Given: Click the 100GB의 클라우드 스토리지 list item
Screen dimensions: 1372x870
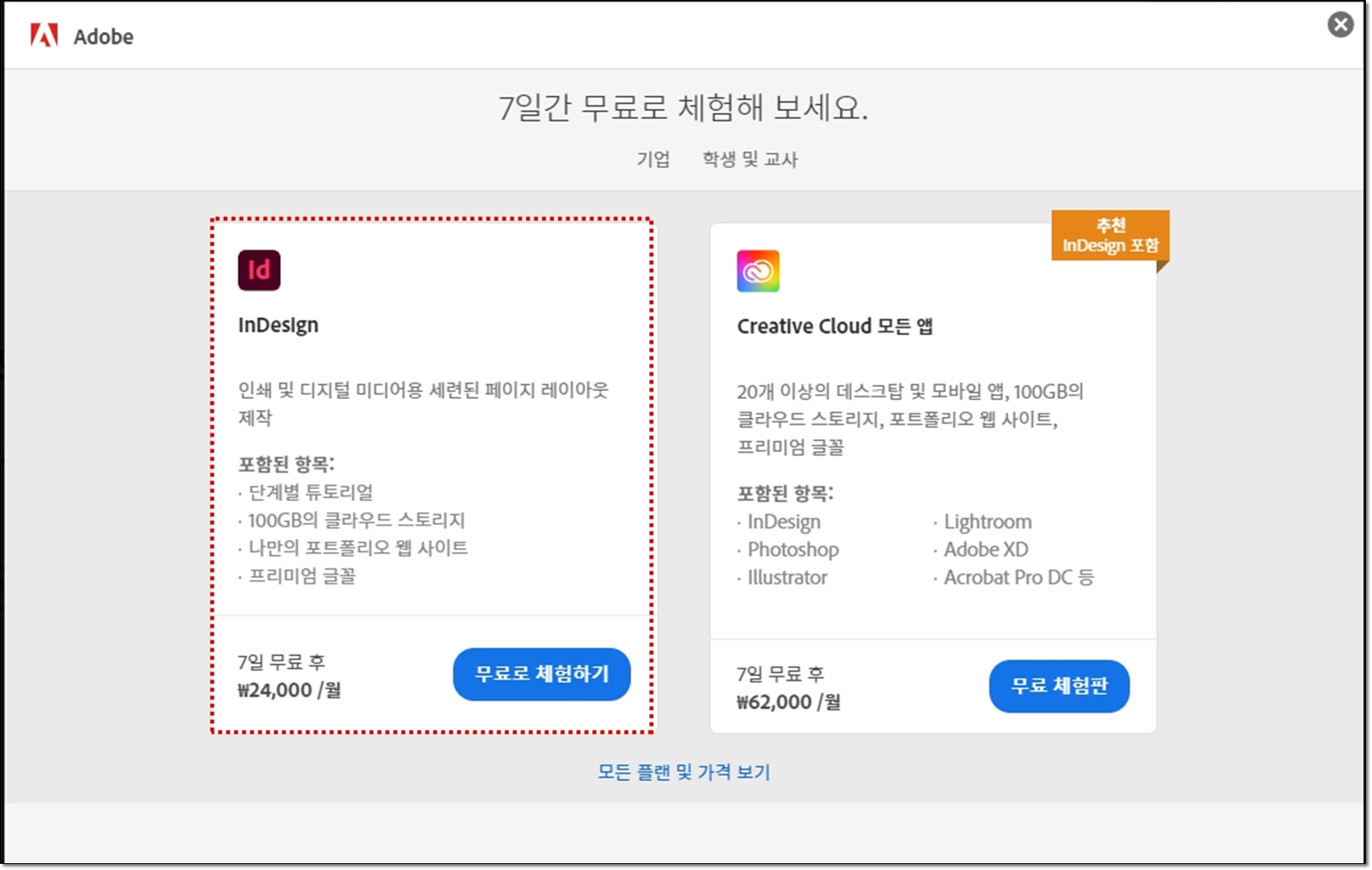Looking at the screenshot, I should [357, 520].
